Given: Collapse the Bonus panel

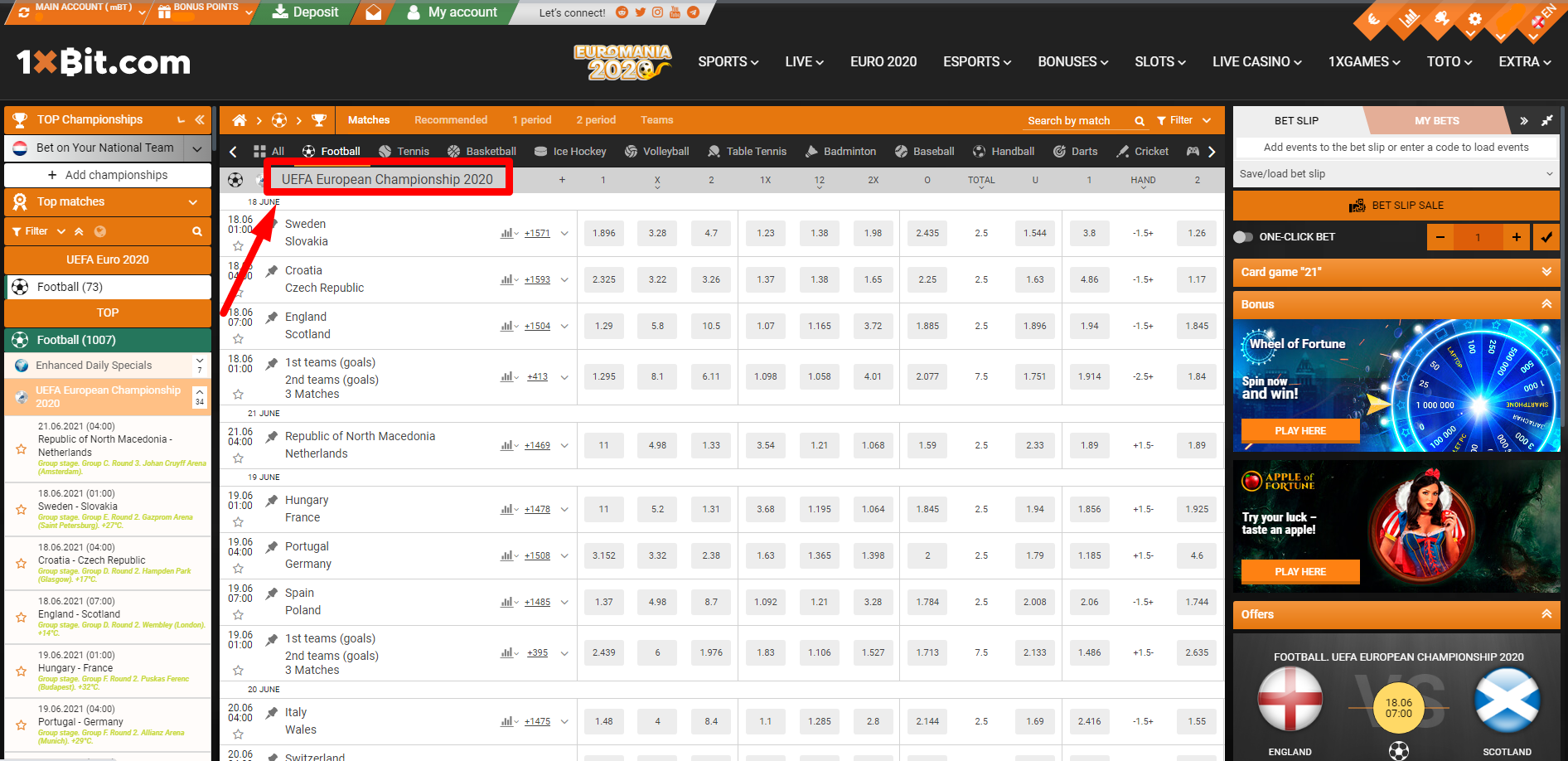Looking at the screenshot, I should point(1546,304).
